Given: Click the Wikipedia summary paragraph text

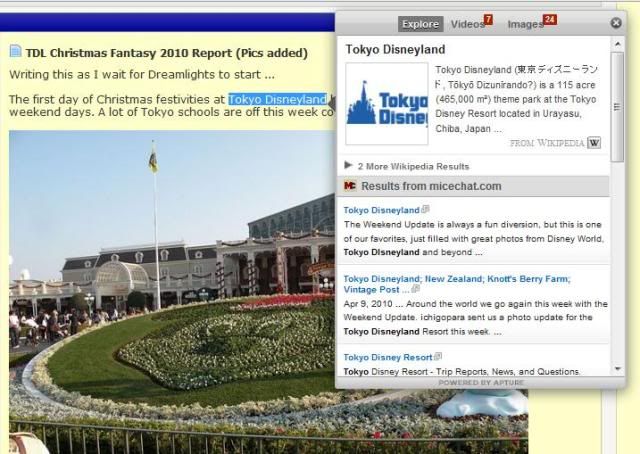Looking at the screenshot, I should click(516, 99).
